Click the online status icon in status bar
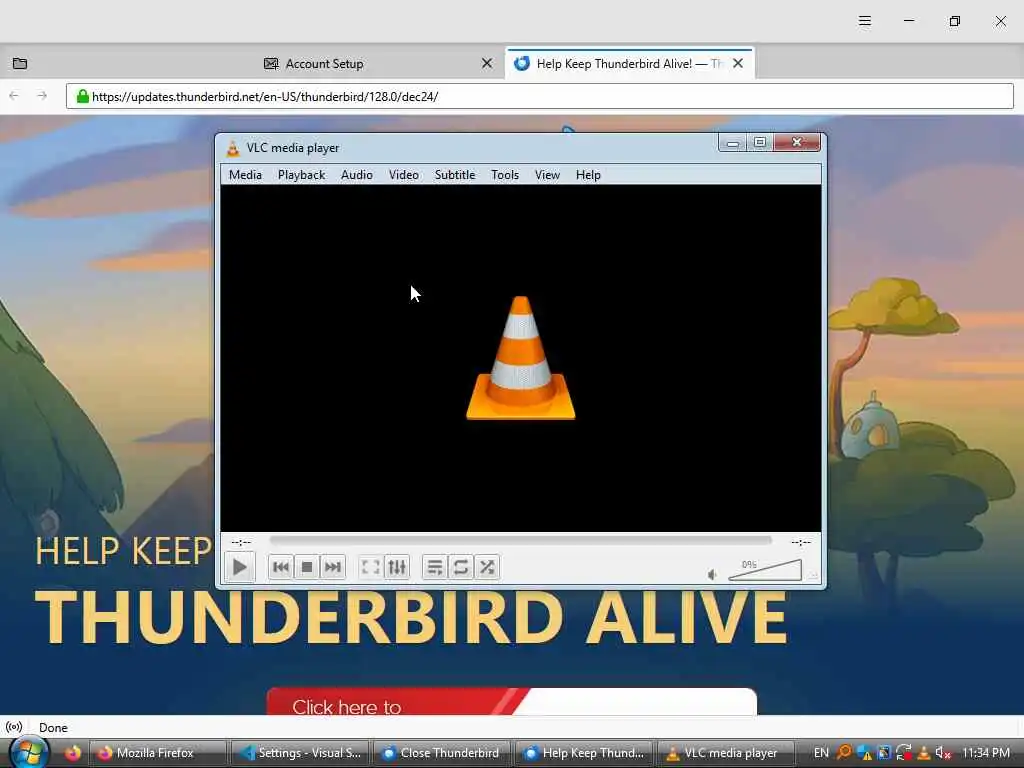Screen dimensions: 1024x768 pos(14,727)
